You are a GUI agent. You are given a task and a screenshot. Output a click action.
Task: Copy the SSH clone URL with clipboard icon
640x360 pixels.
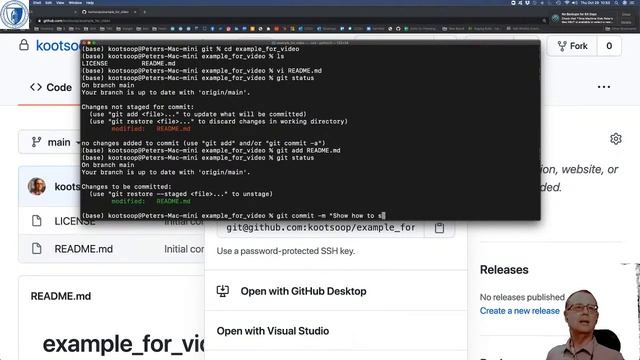(439, 228)
